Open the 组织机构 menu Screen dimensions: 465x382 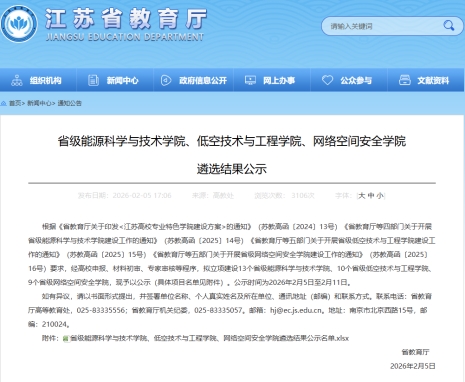click(46, 80)
